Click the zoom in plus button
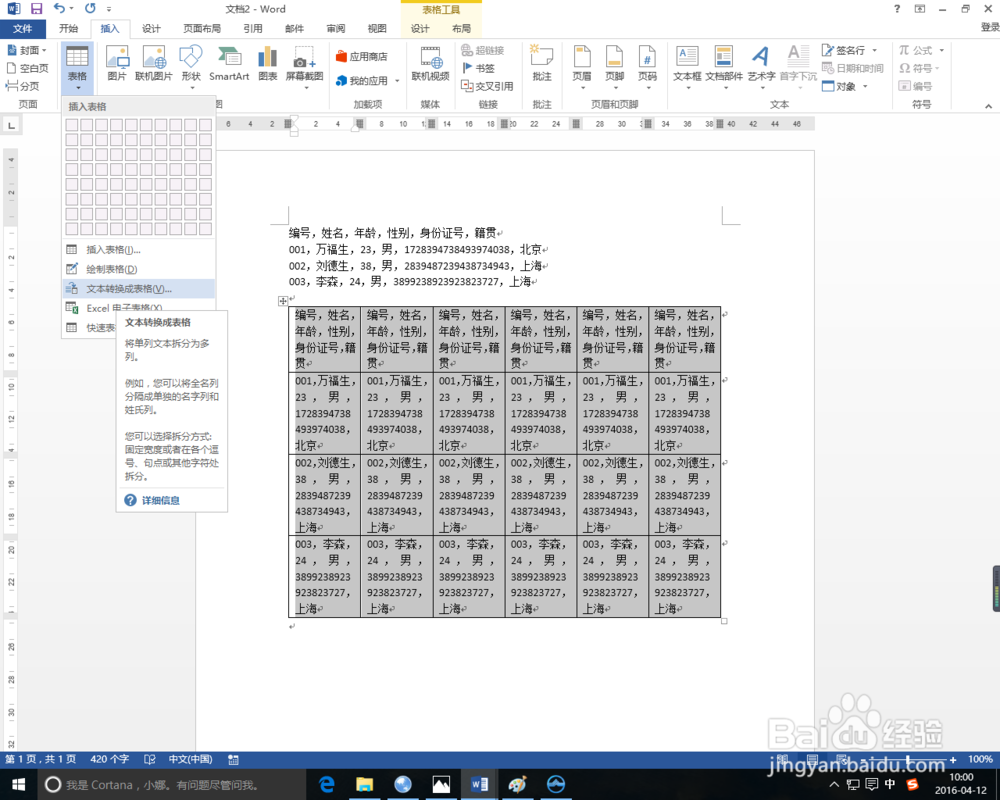This screenshot has height=800, width=1000. pos(953,760)
